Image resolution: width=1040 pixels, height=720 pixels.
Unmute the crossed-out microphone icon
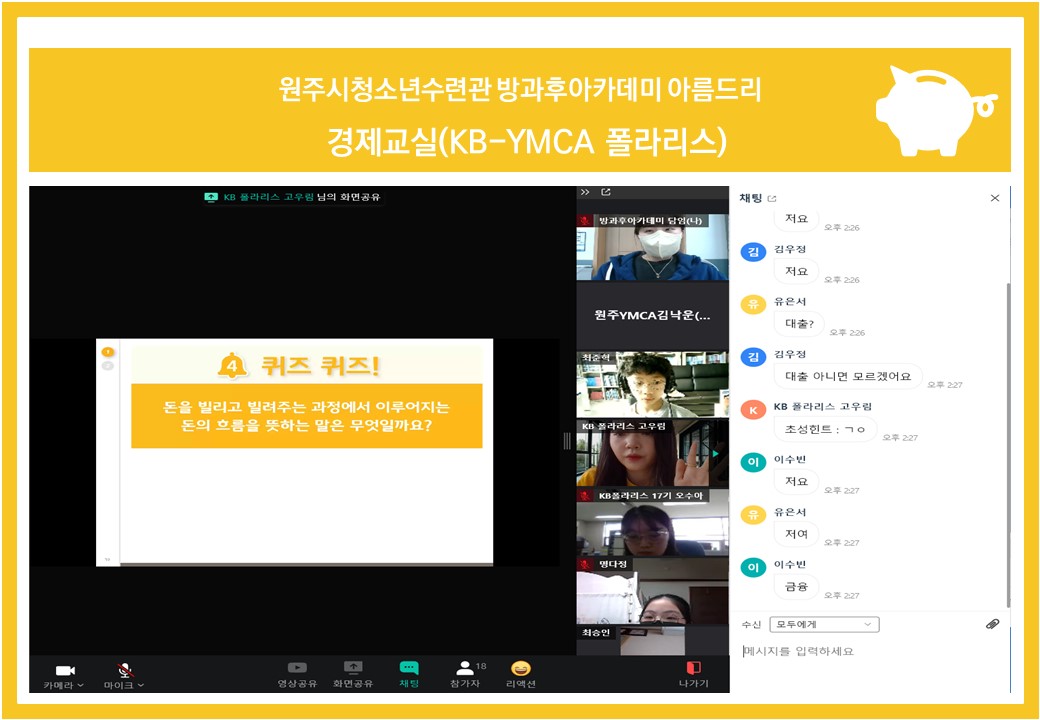[125, 670]
